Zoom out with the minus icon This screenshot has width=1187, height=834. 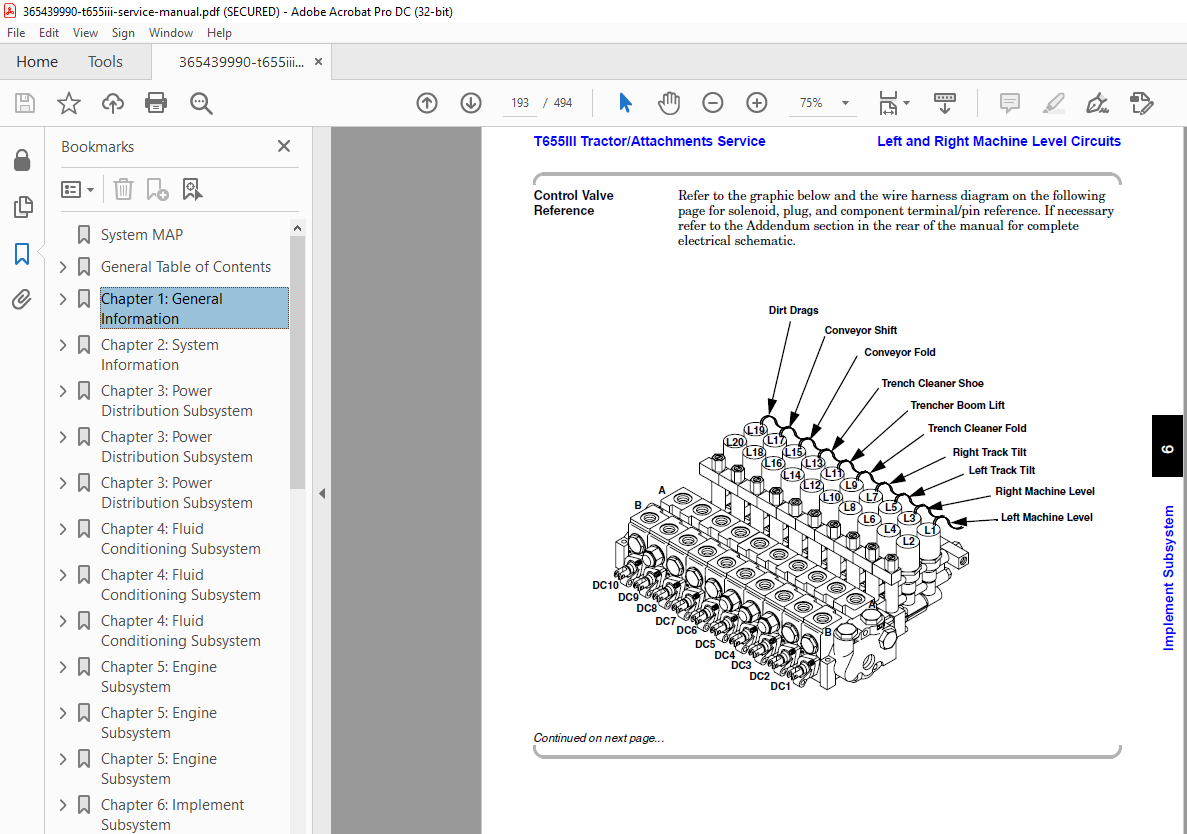tap(712, 103)
